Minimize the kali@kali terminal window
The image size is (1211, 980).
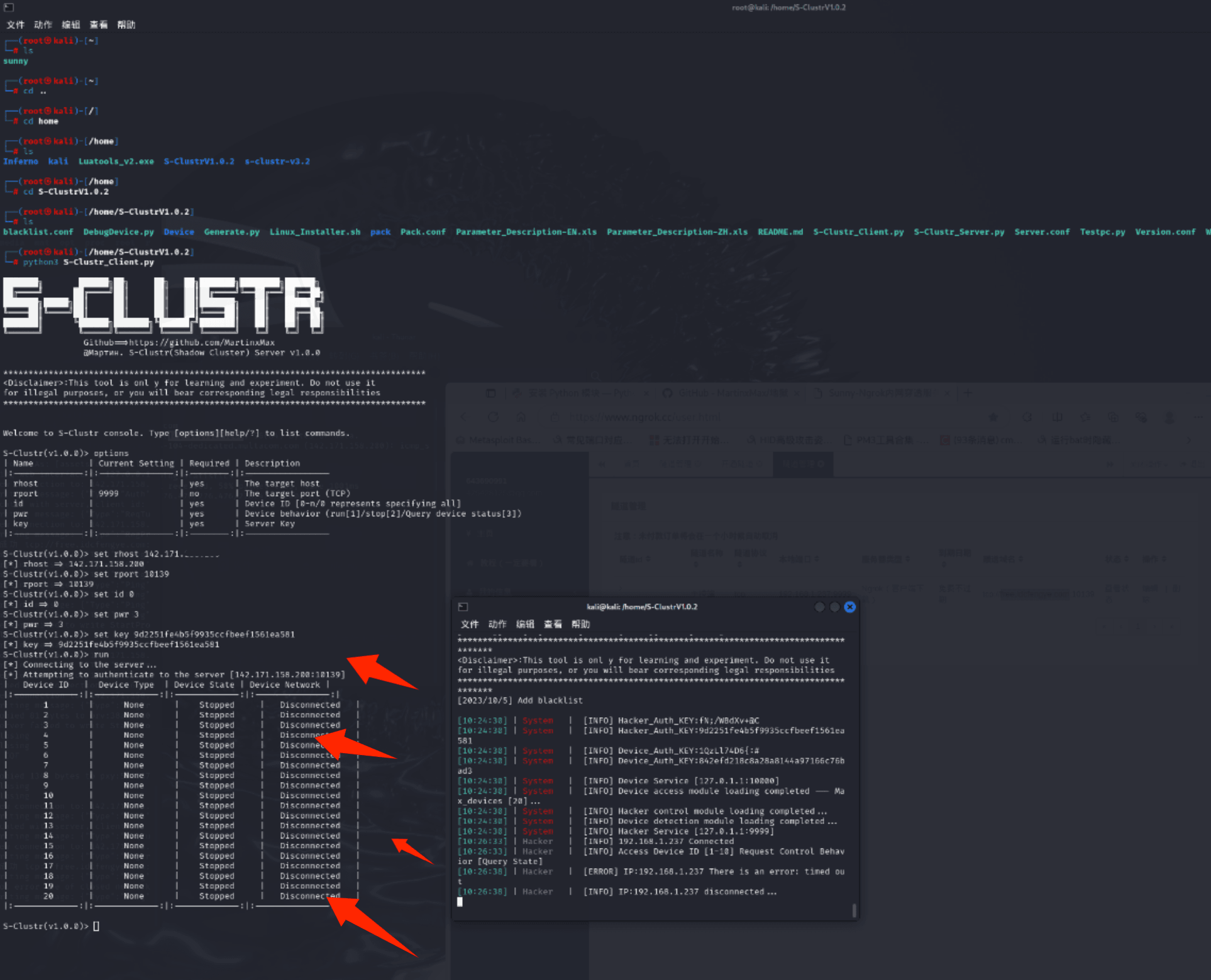pyautogui.click(x=819, y=607)
